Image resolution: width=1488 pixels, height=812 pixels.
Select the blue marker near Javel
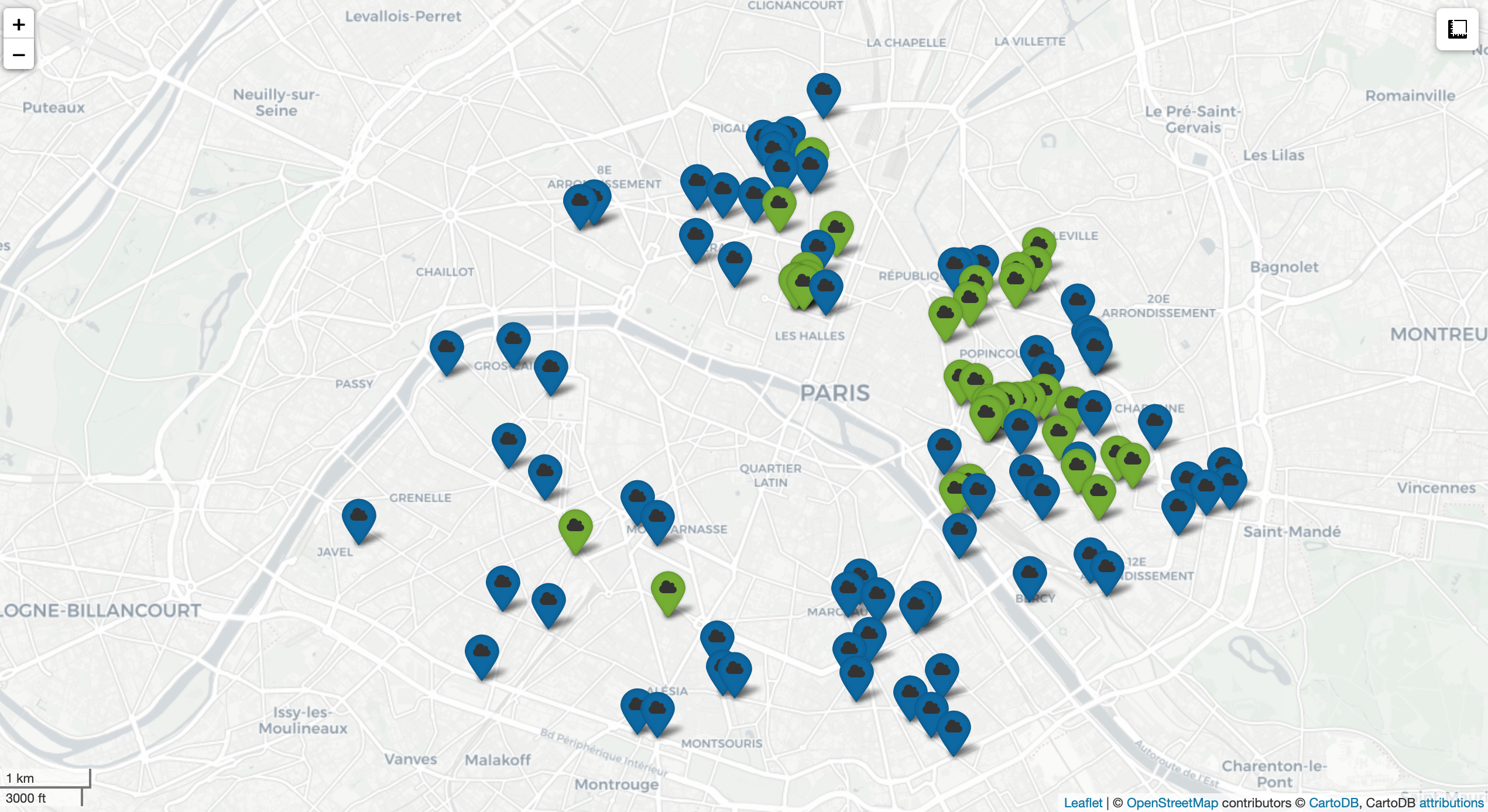(358, 517)
